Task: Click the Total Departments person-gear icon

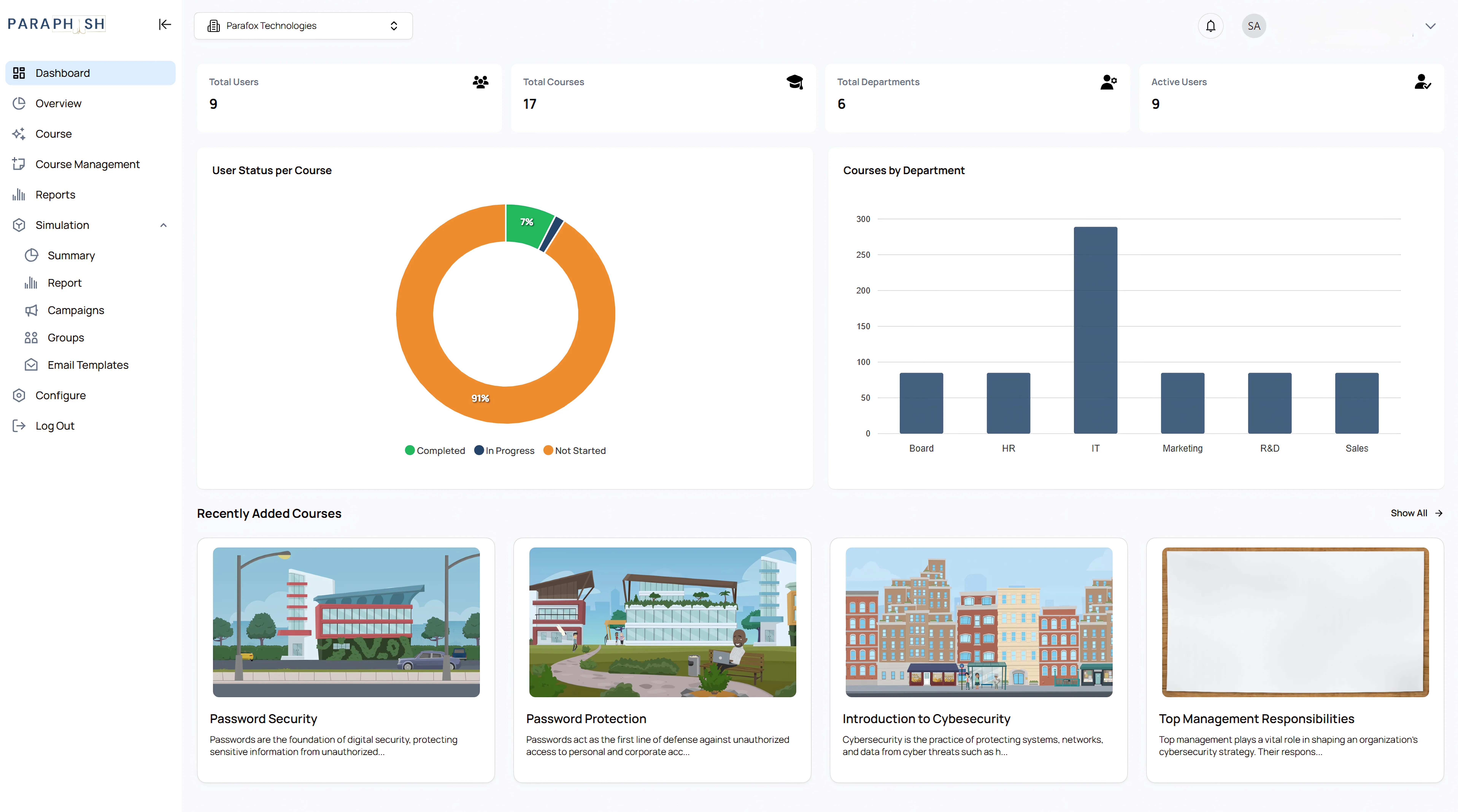Action: [1108, 82]
